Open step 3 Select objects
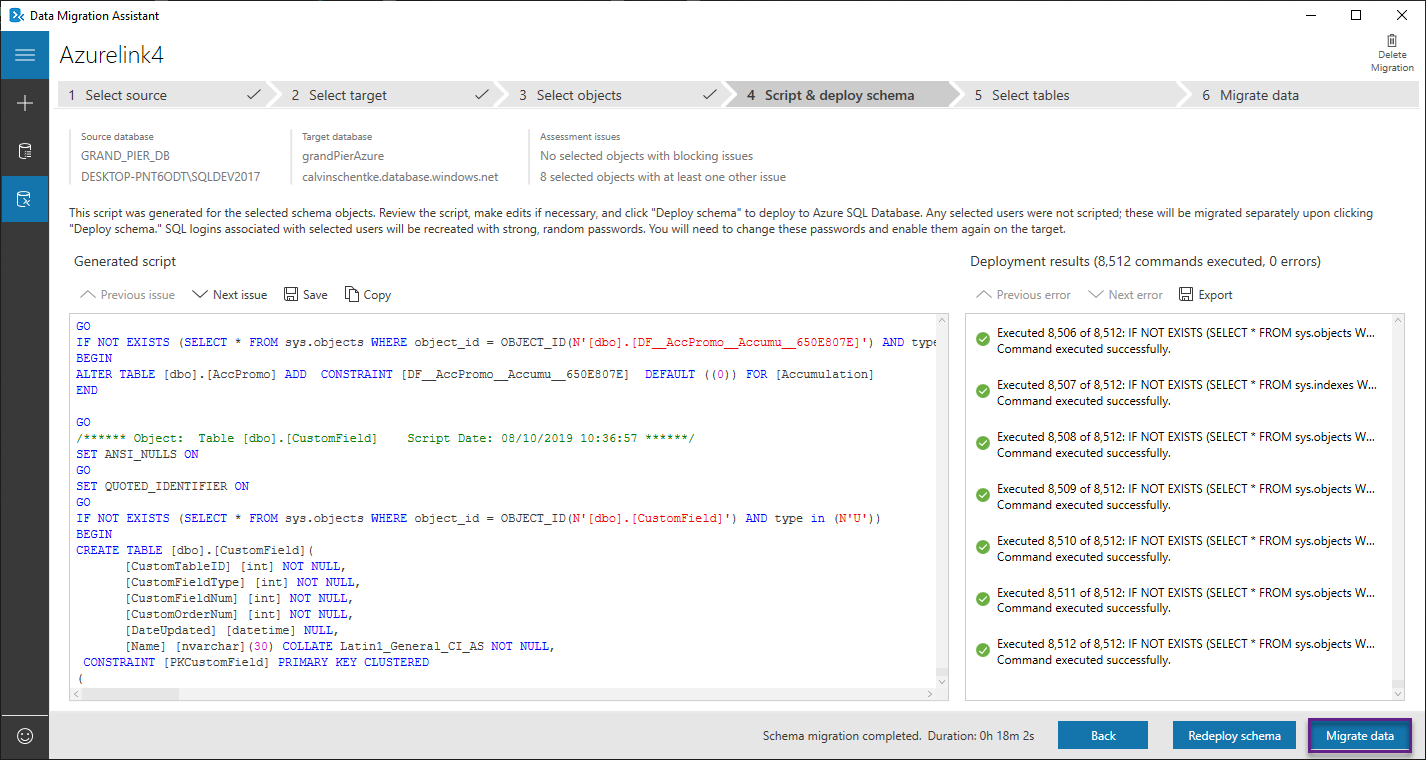The width and height of the screenshot is (1426, 760). [617, 95]
